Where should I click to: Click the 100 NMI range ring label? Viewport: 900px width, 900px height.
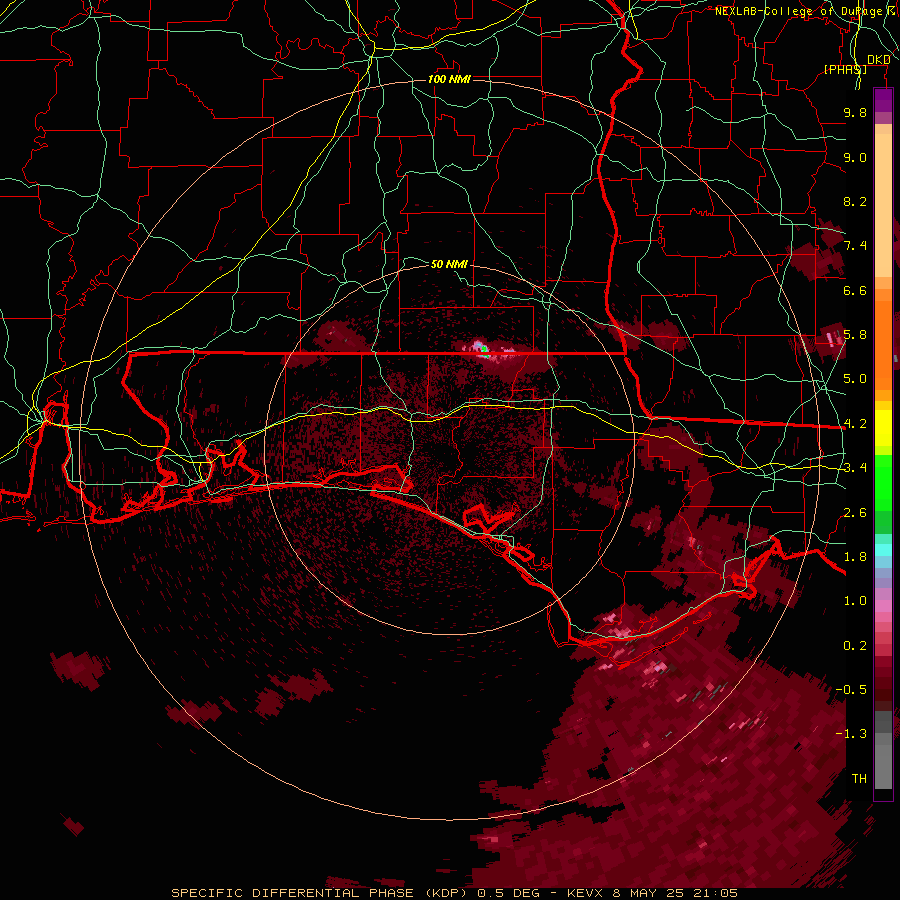coord(449,79)
